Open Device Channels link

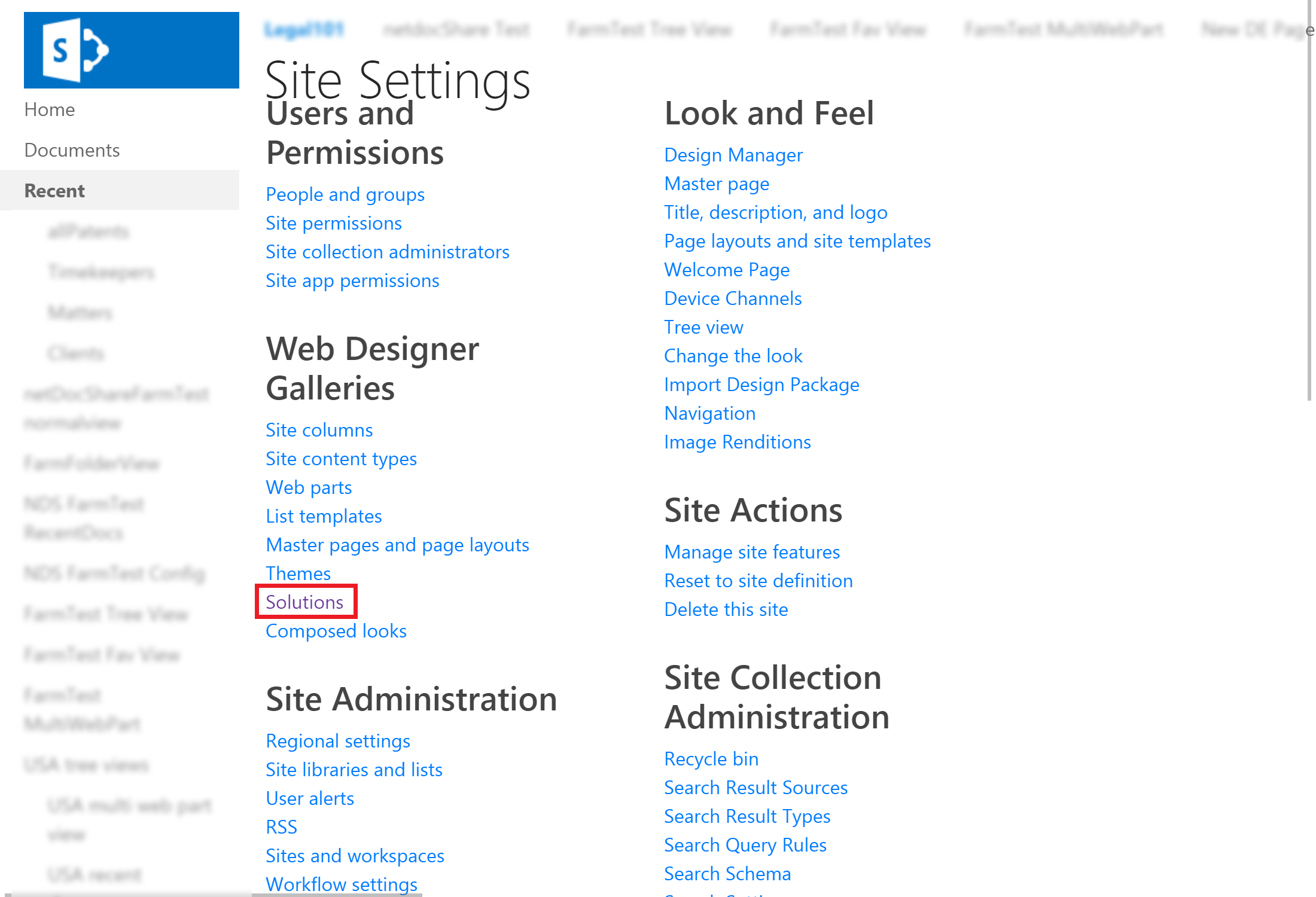coord(733,298)
